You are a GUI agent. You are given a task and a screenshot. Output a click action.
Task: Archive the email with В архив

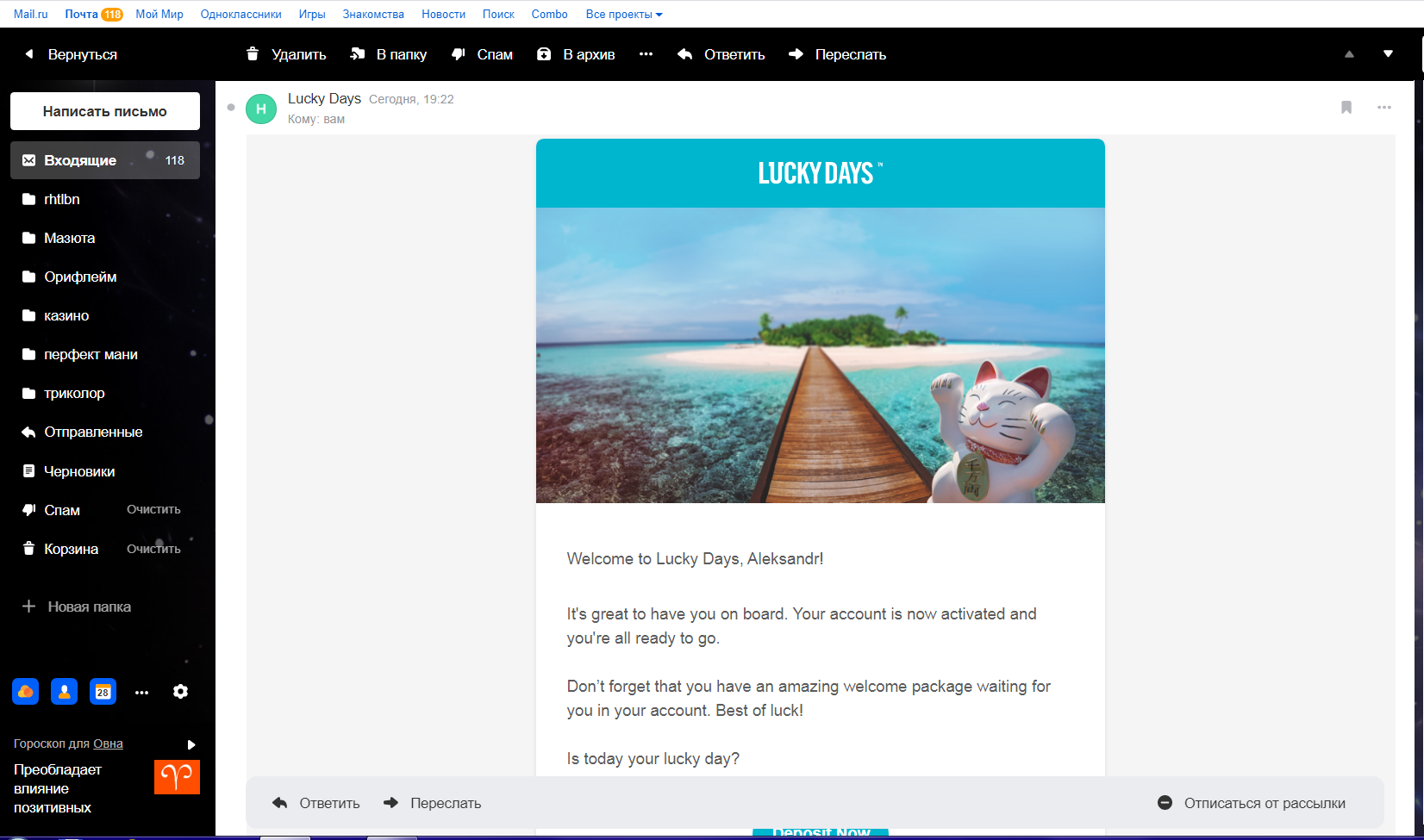click(576, 54)
